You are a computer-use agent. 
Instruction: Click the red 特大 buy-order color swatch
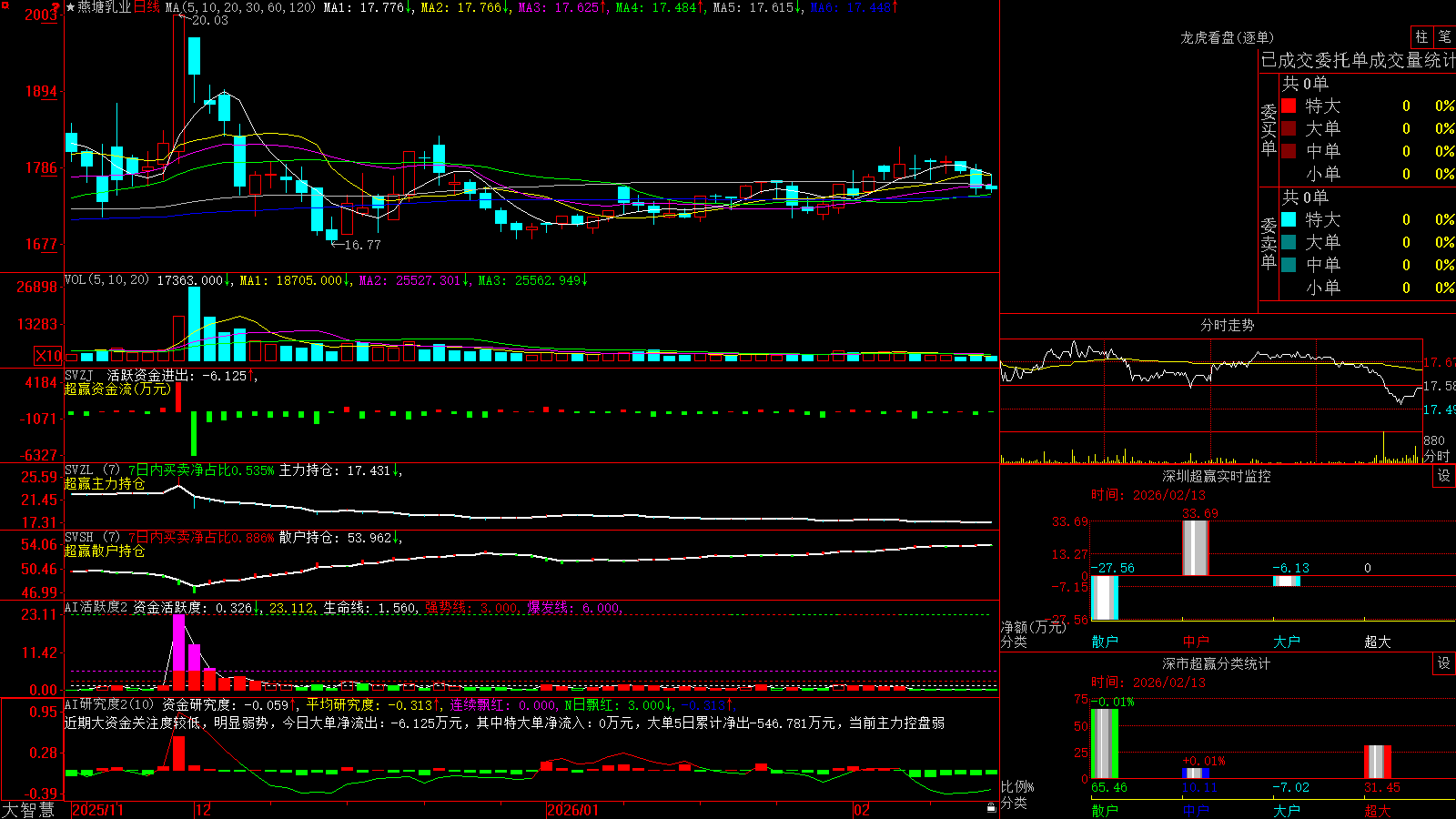pos(1289,106)
